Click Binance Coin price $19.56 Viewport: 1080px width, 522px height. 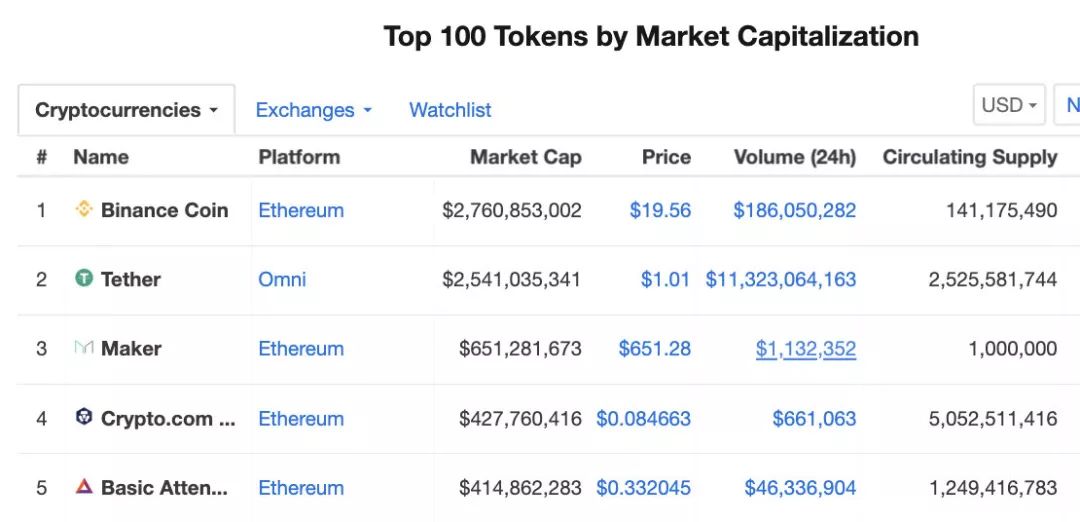tap(660, 210)
